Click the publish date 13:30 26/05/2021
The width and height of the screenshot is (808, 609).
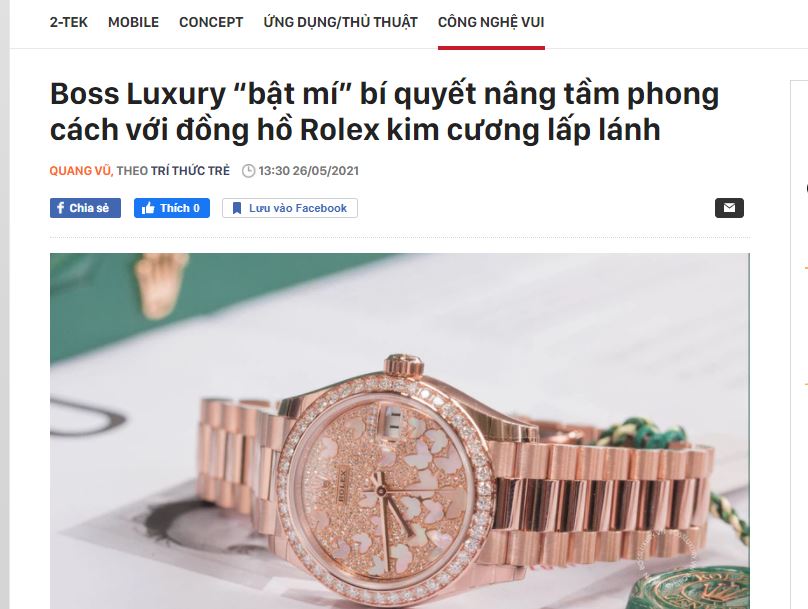309,171
